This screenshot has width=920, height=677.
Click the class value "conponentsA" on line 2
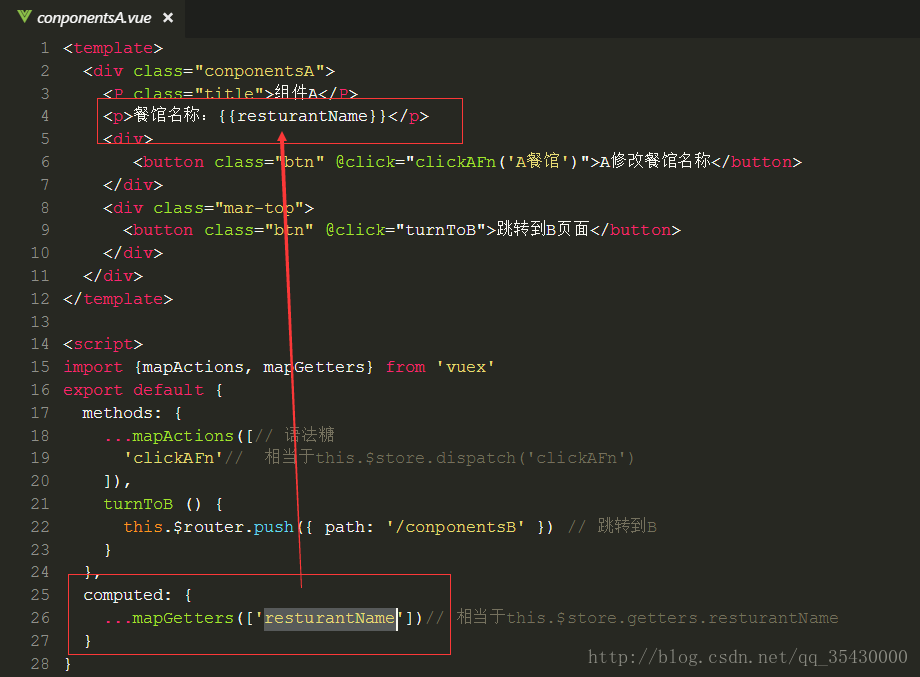(x=259, y=71)
